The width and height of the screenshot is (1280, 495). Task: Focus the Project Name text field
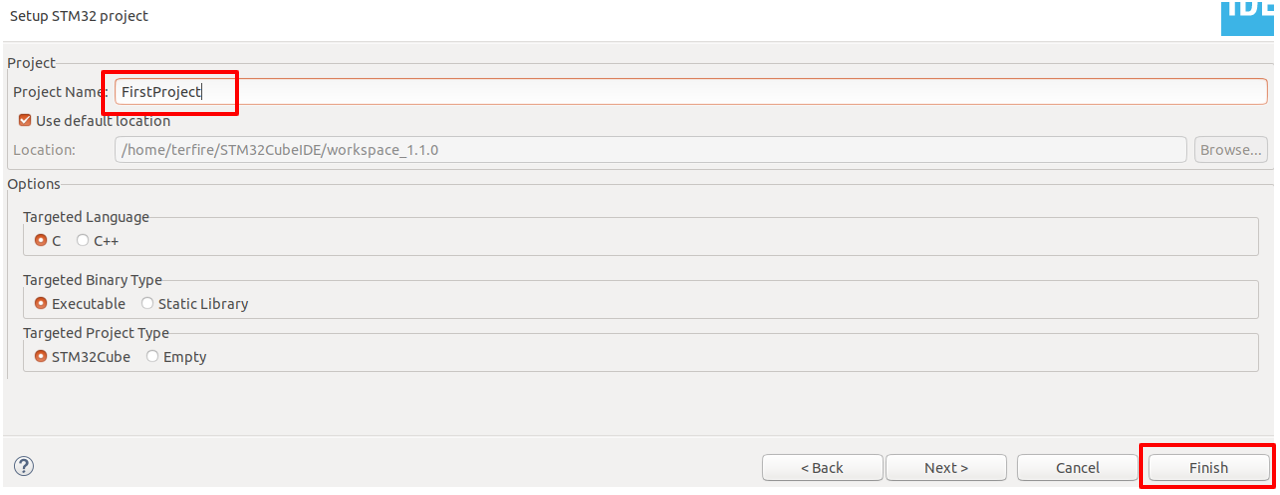pos(690,92)
